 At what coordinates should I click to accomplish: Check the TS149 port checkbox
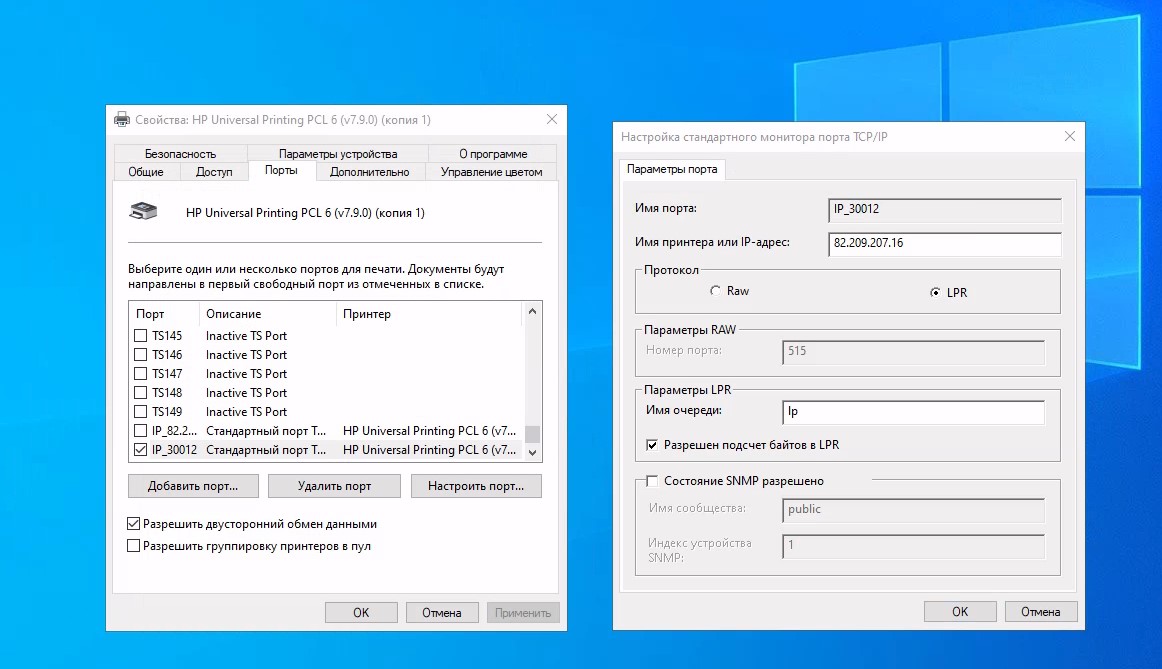click(140, 412)
